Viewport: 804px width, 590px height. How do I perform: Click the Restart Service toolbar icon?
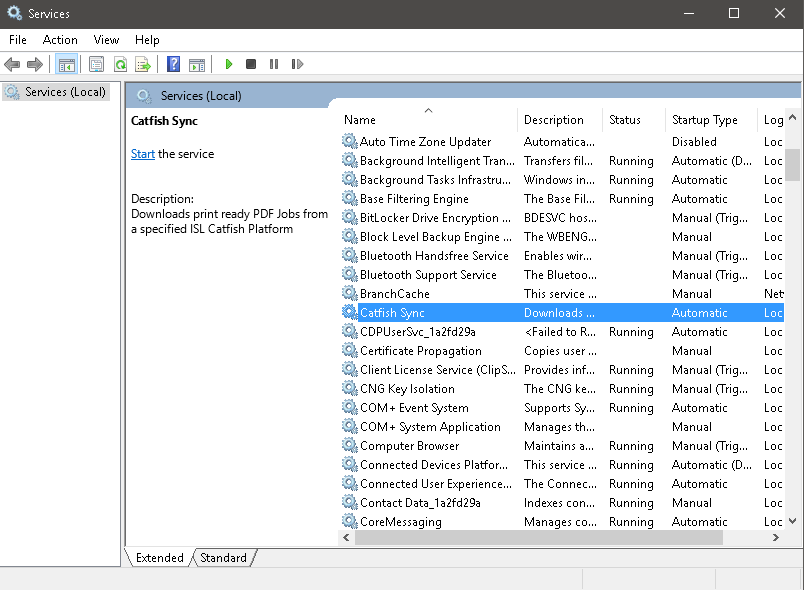[297, 65]
